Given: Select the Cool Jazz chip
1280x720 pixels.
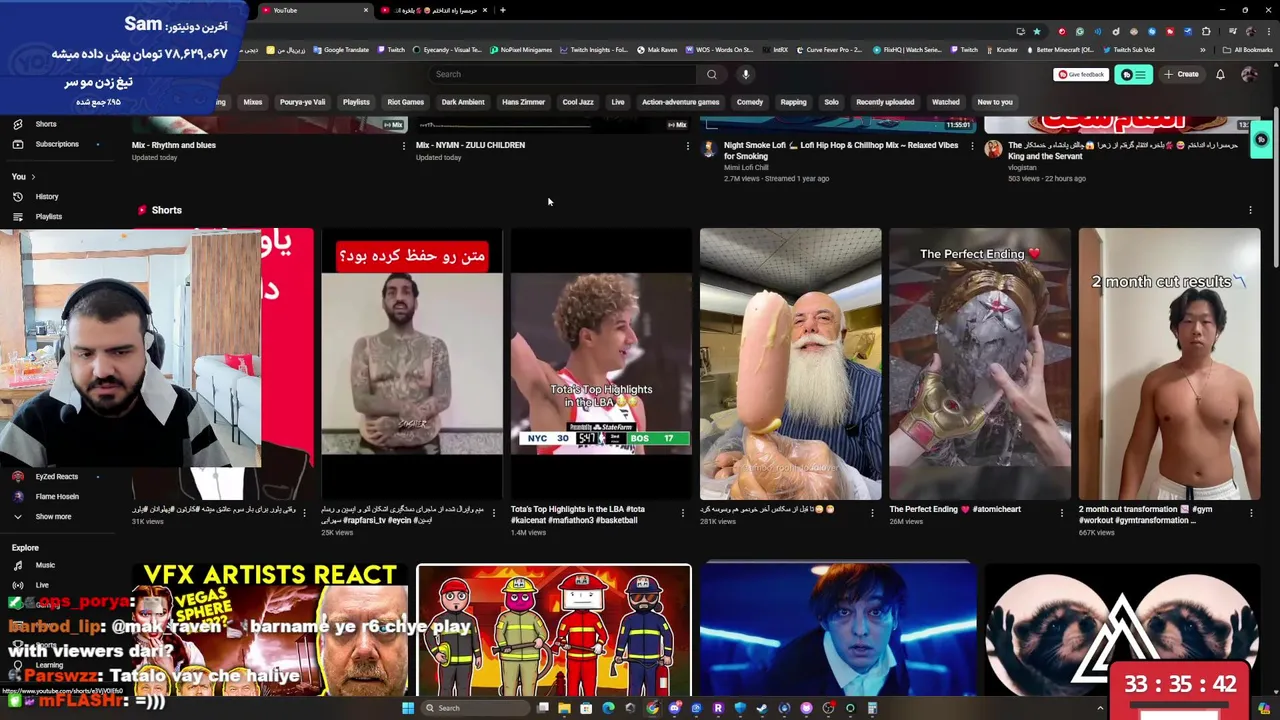Looking at the screenshot, I should point(578,102).
